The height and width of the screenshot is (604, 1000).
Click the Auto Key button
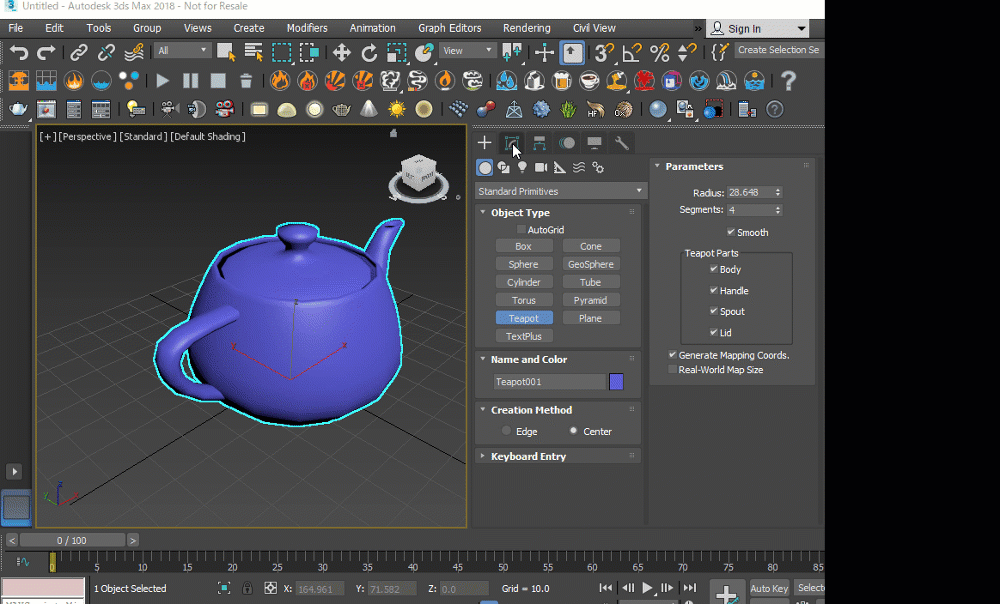[x=768, y=588]
